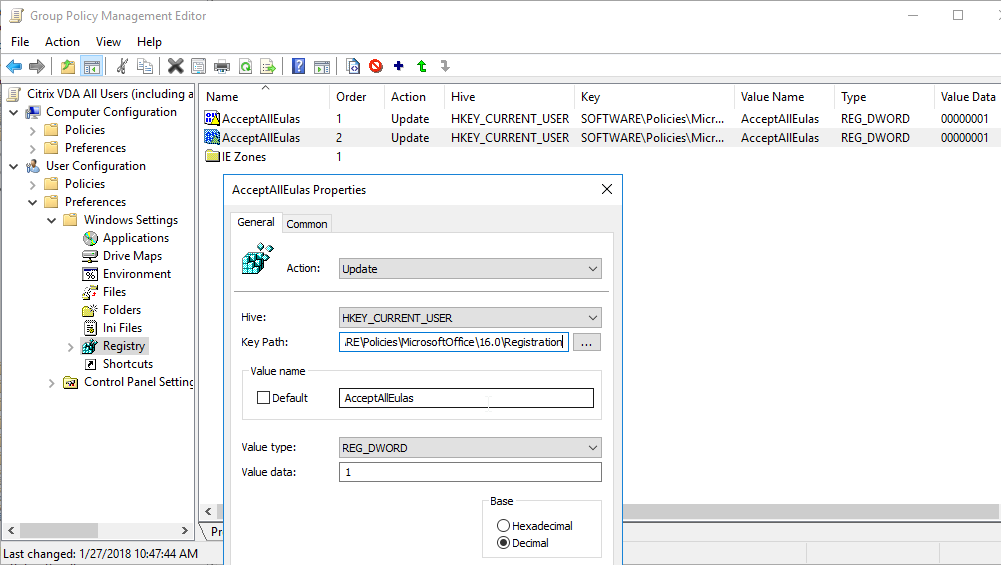Click the Forward arrow toolbar icon
Image resolution: width=1001 pixels, height=565 pixels.
pos(37,66)
